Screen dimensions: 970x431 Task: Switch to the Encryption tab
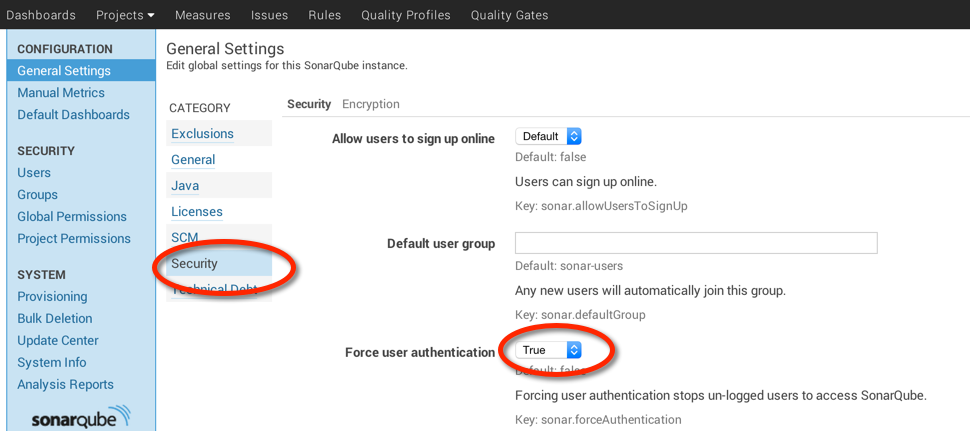371,104
